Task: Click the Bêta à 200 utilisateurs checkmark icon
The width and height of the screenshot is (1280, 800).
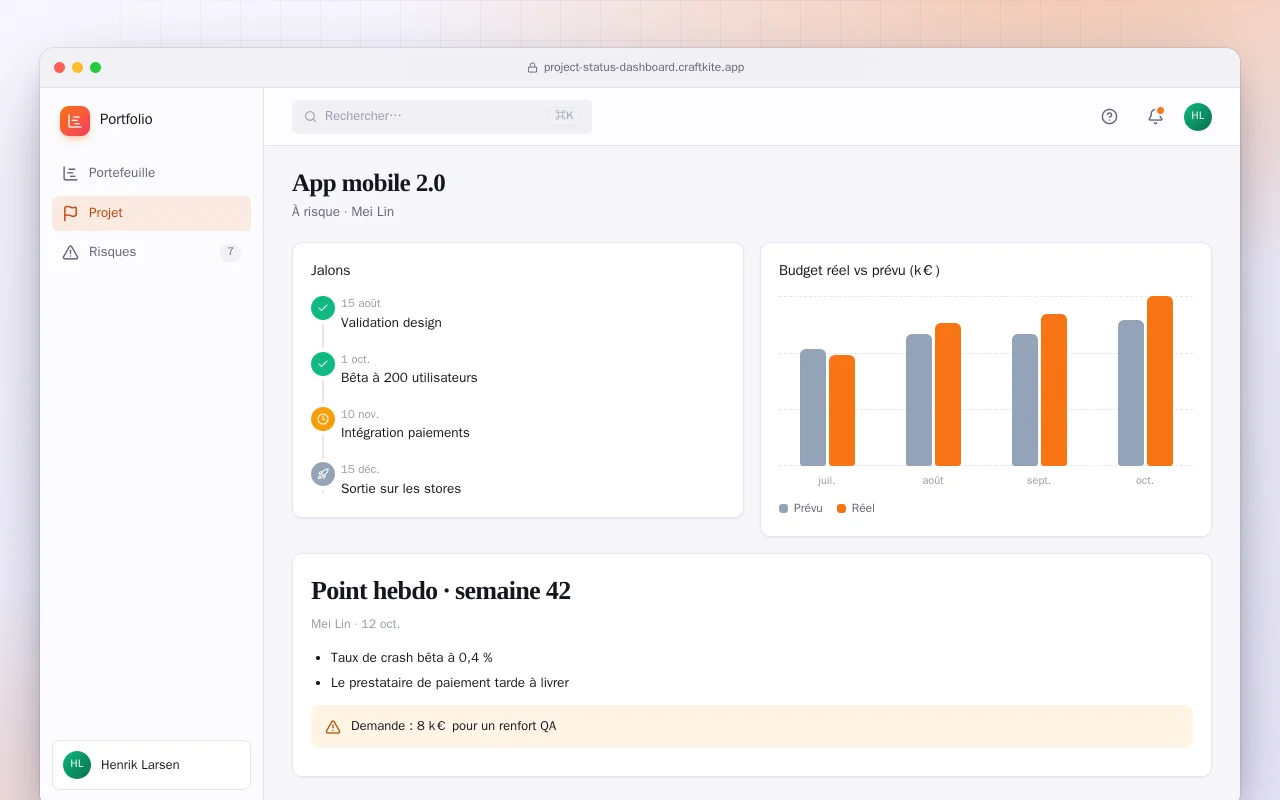Action: pos(323,364)
